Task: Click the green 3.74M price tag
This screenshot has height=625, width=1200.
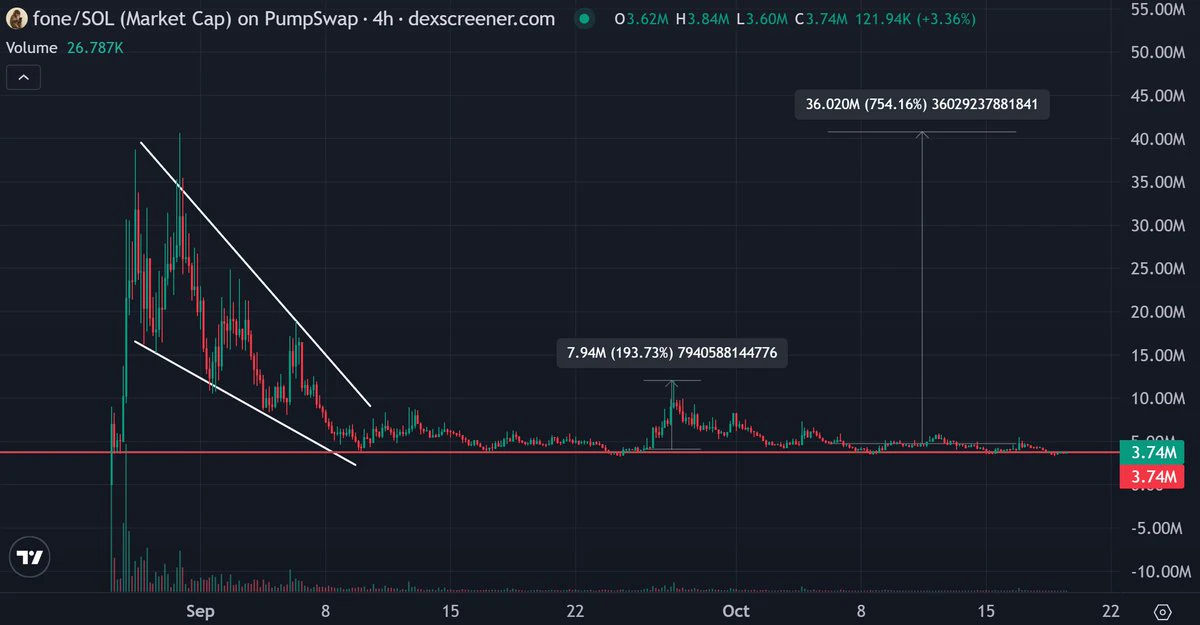Action: pyautogui.click(x=1154, y=452)
